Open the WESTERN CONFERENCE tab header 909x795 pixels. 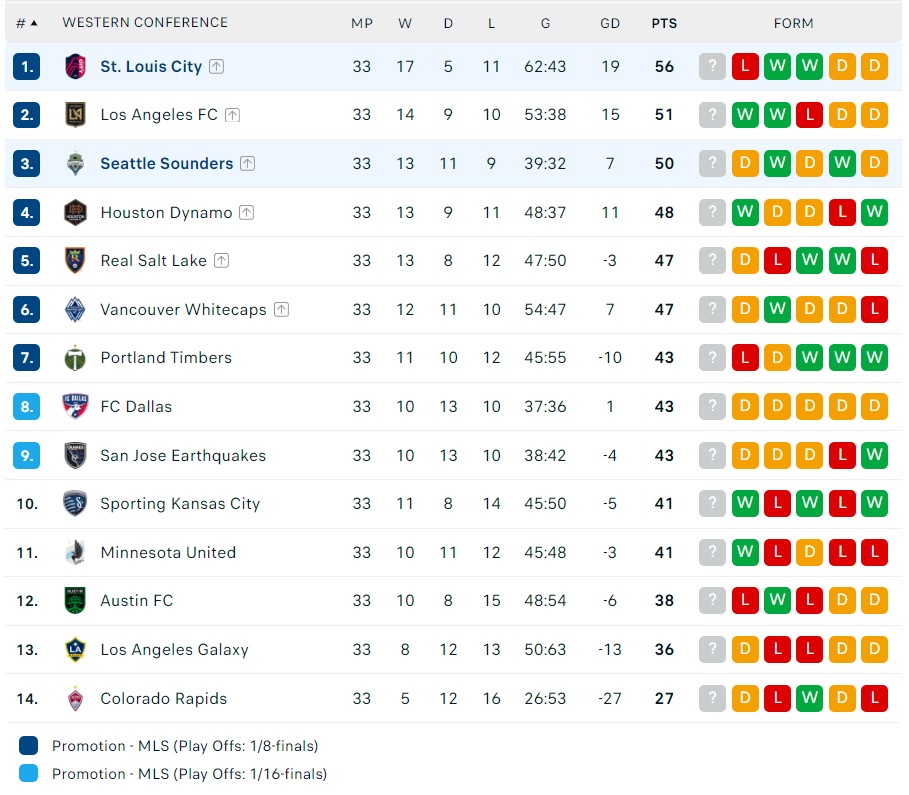pos(145,22)
